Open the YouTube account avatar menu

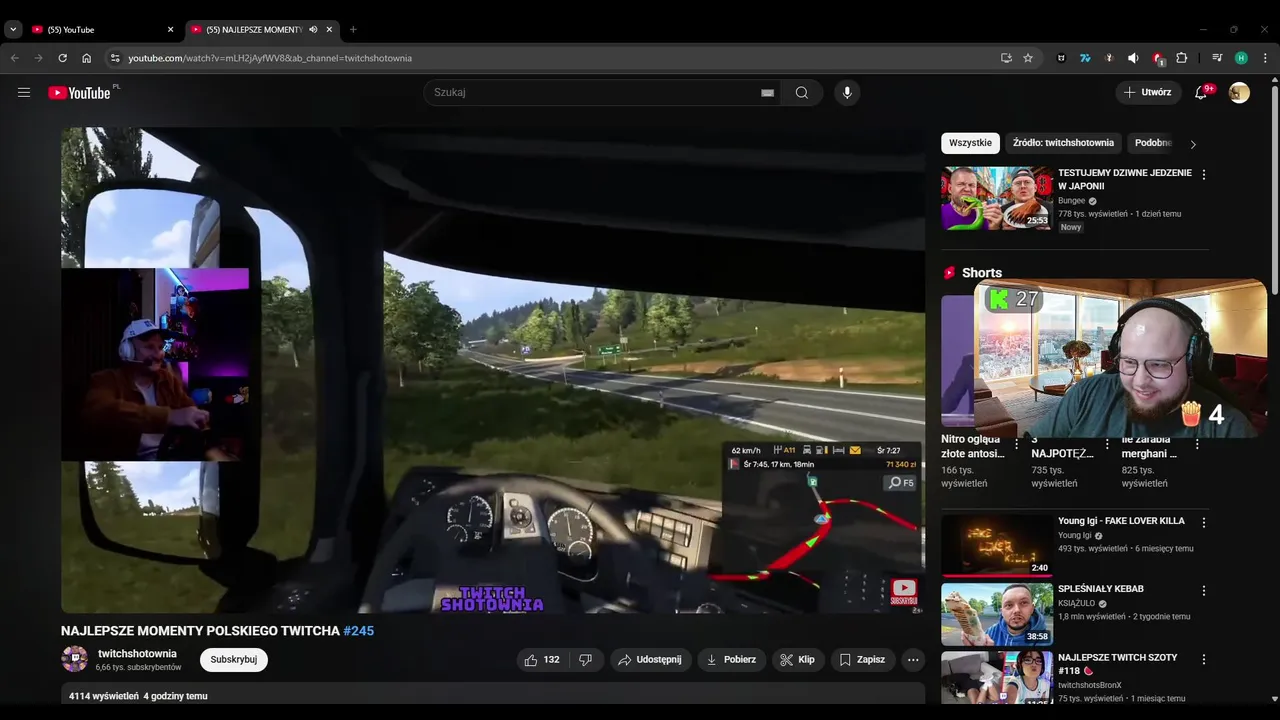click(1239, 92)
